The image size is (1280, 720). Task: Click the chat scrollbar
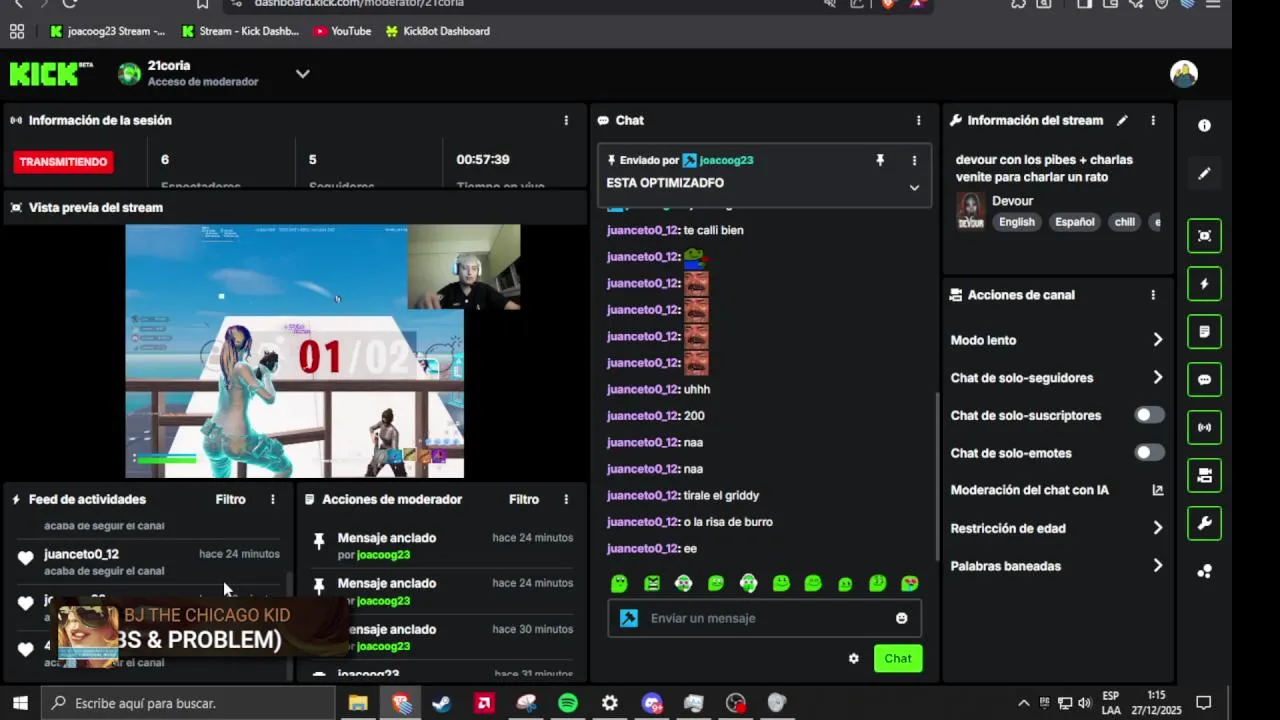937,475
